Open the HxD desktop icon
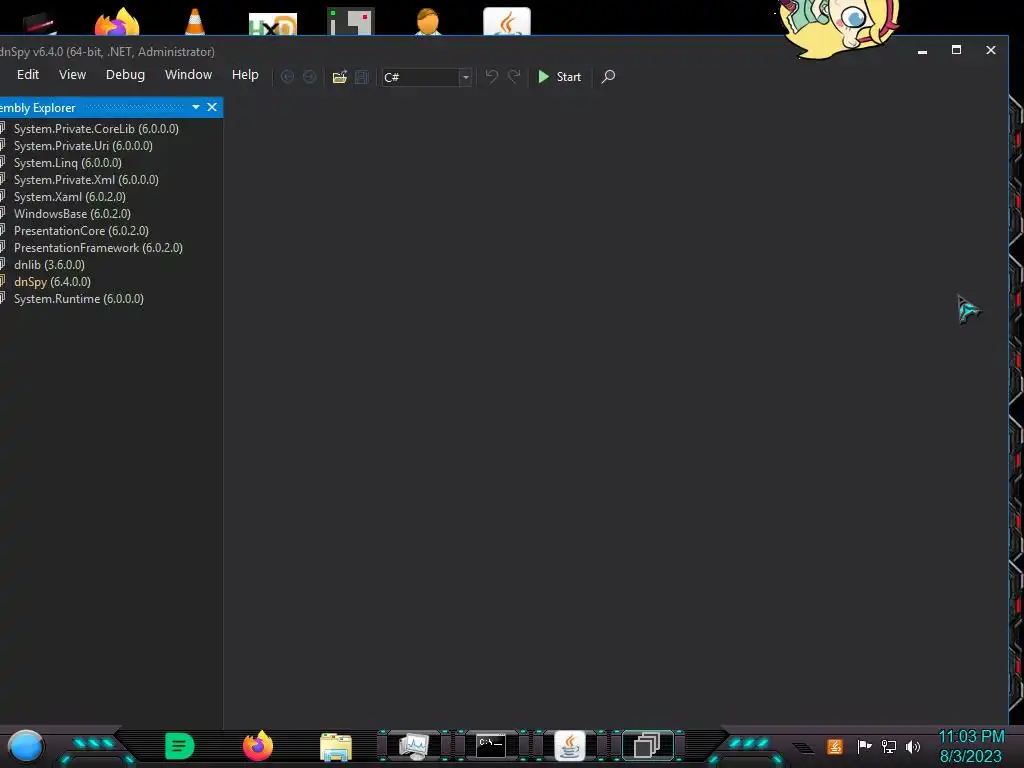This screenshot has height=768, width=1024. click(273, 24)
